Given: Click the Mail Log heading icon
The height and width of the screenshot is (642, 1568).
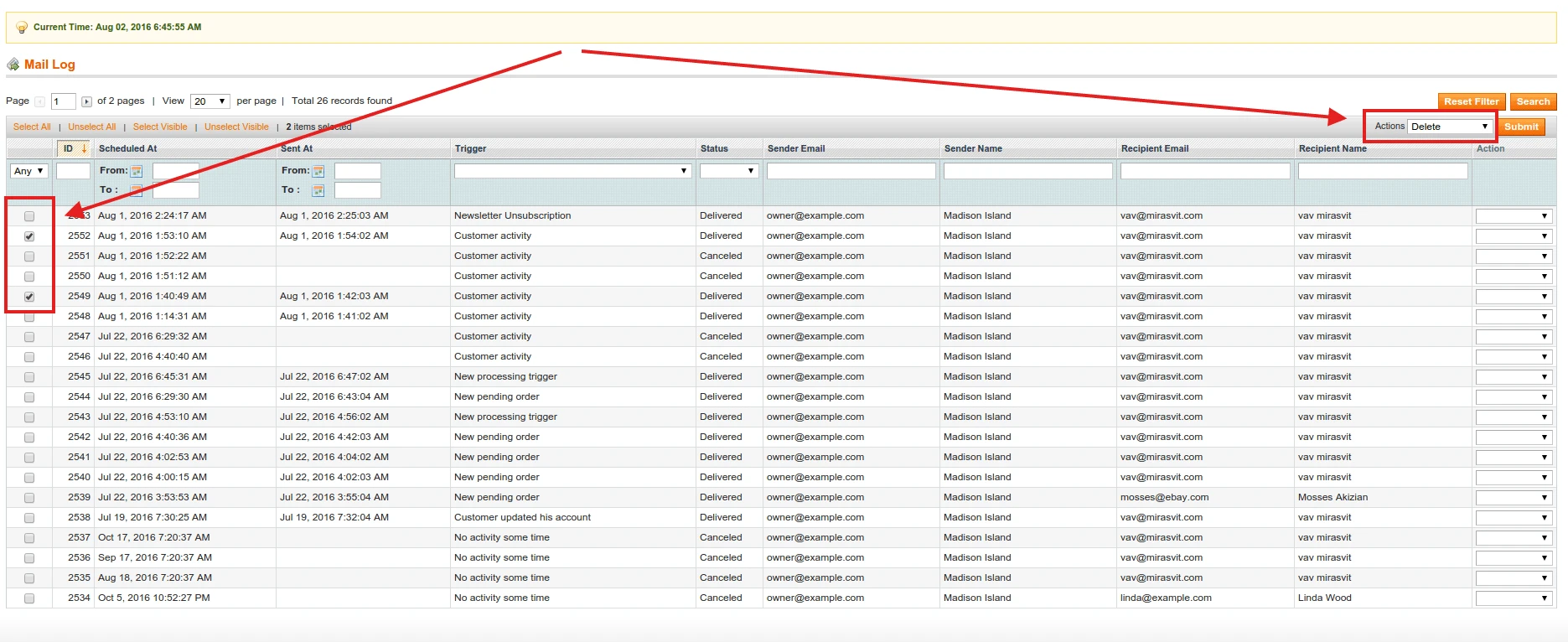Looking at the screenshot, I should 13,65.
